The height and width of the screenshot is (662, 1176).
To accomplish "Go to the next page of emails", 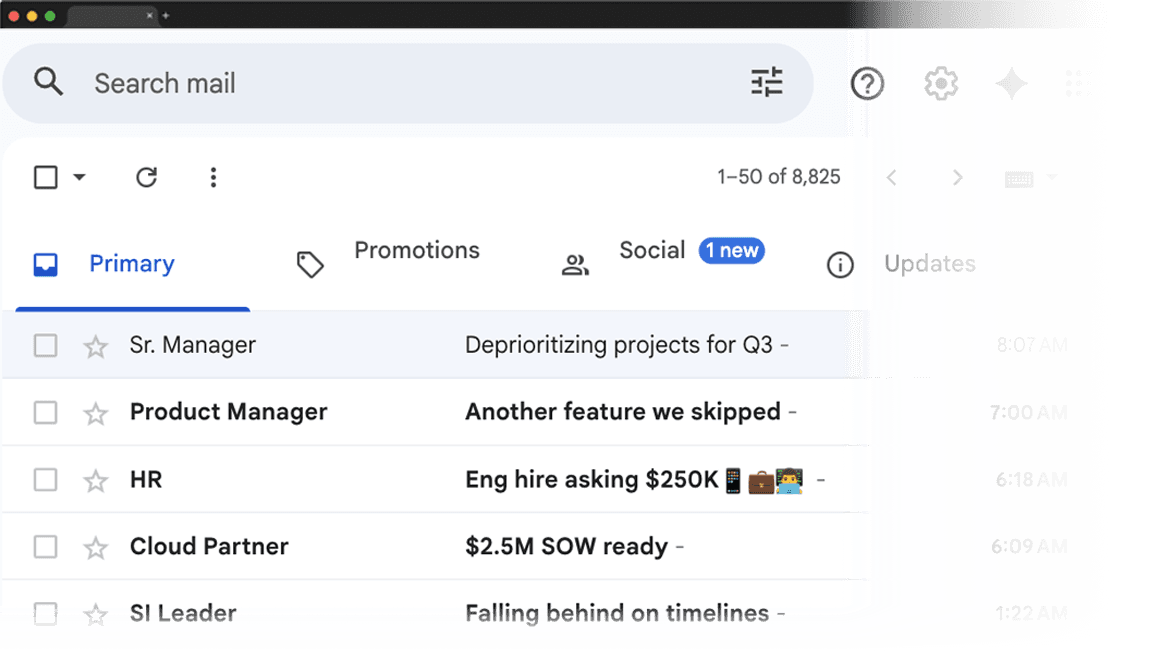I will click(x=957, y=177).
